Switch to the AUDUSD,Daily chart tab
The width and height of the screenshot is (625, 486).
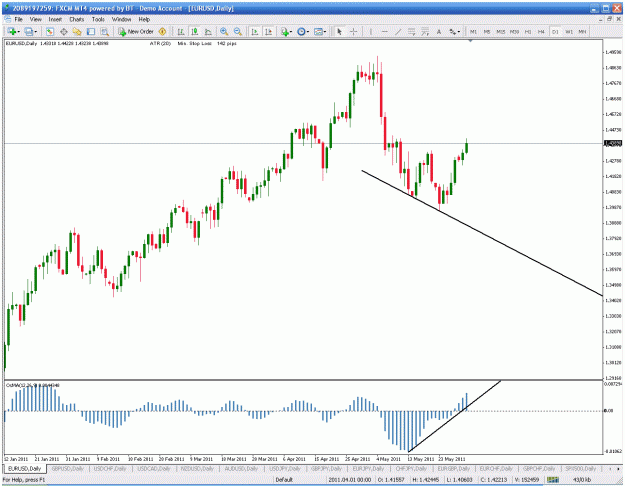click(x=241, y=468)
